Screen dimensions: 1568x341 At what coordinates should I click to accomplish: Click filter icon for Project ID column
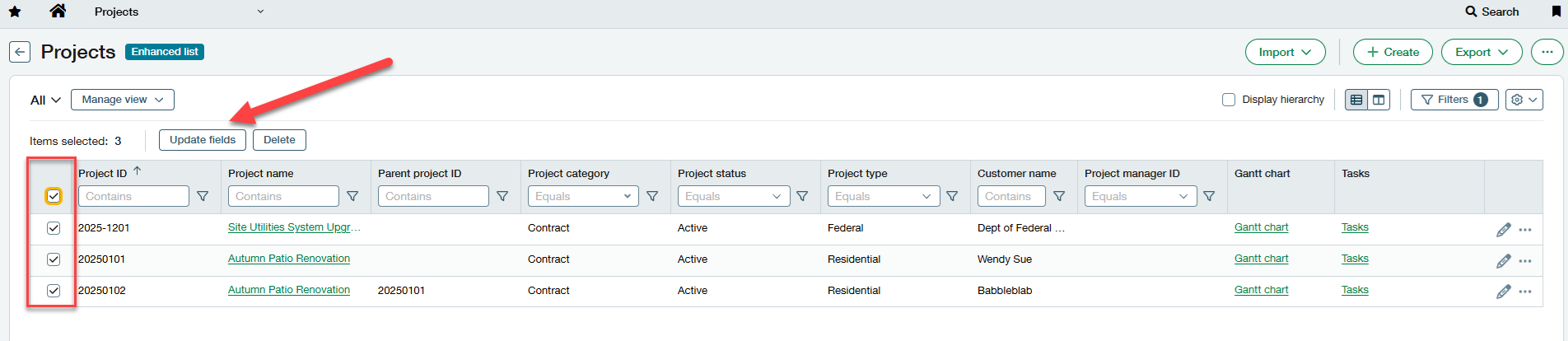(203, 196)
